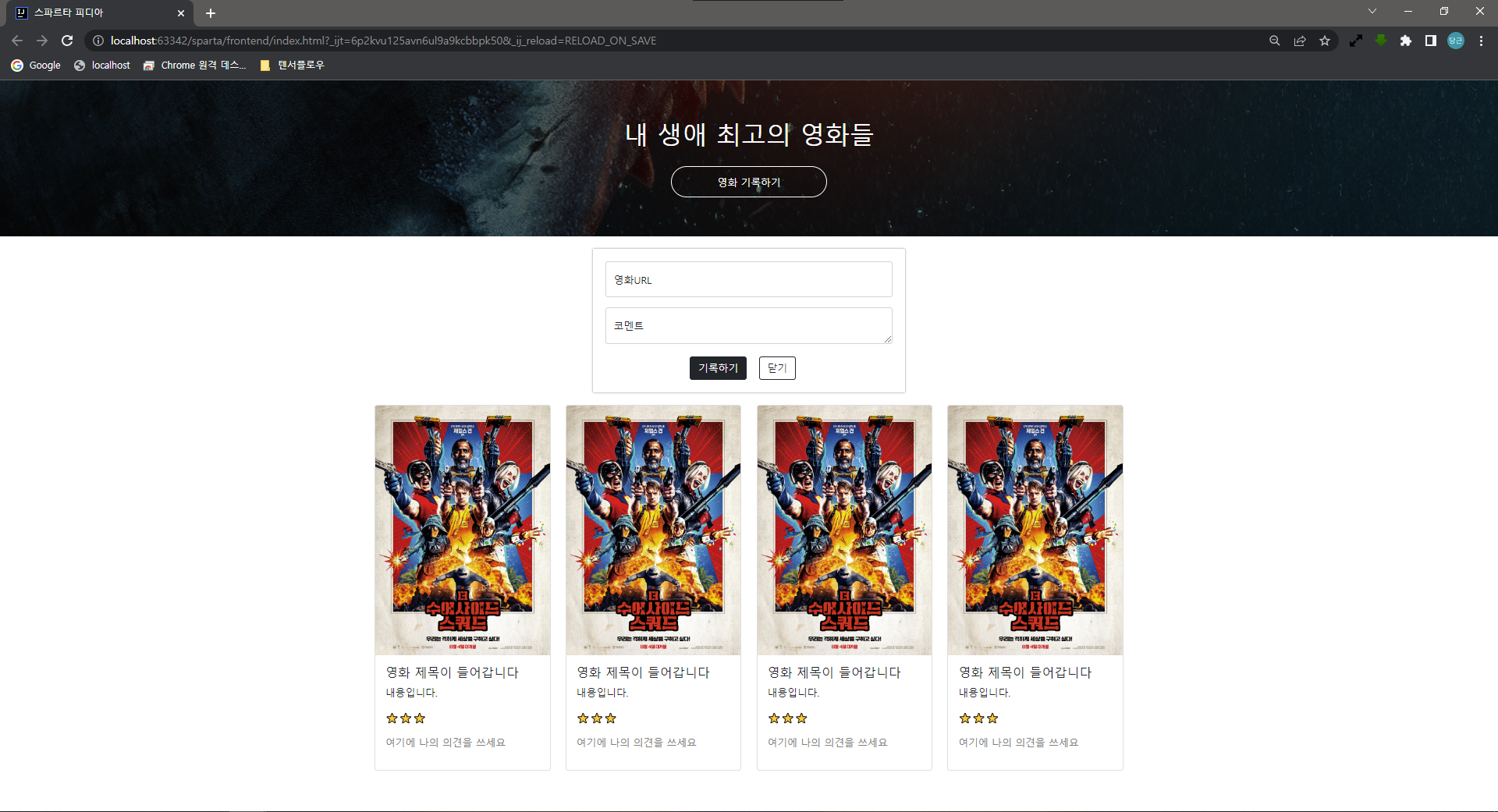The height and width of the screenshot is (812, 1498).
Task: Go forward with the browser forward arrow
Action: coord(42,41)
